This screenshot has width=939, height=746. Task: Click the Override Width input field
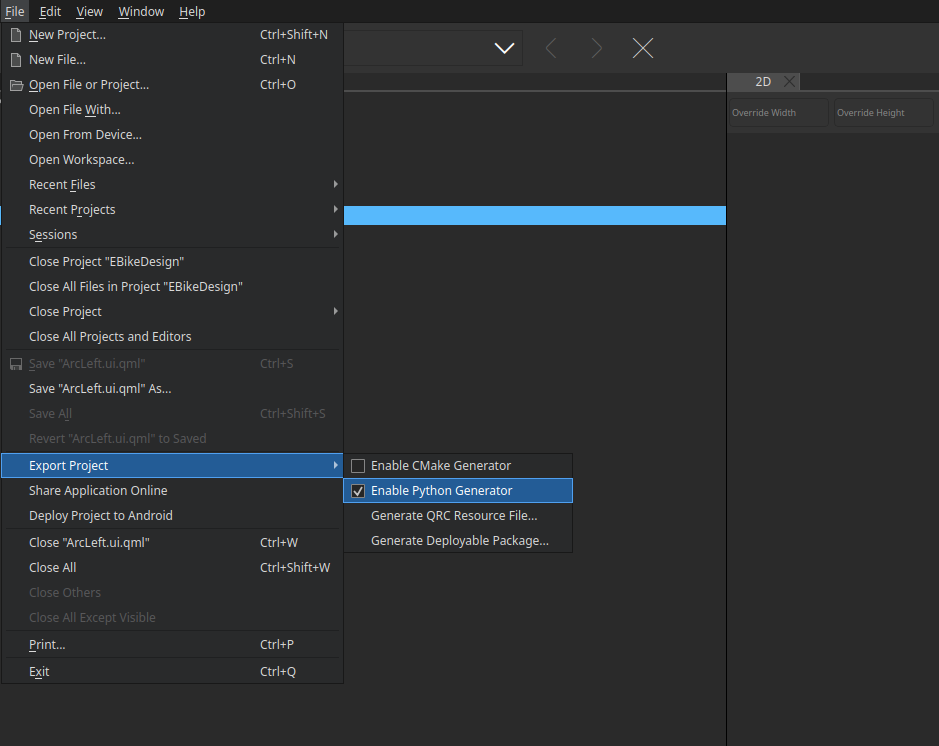click(777, 113)
